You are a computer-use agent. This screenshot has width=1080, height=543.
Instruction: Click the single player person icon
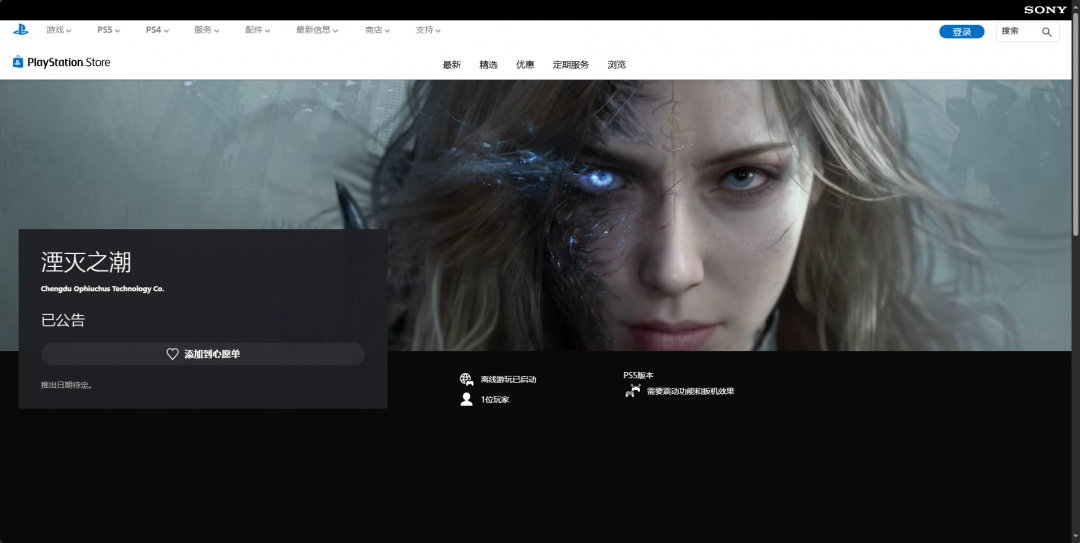pos(466,399)
